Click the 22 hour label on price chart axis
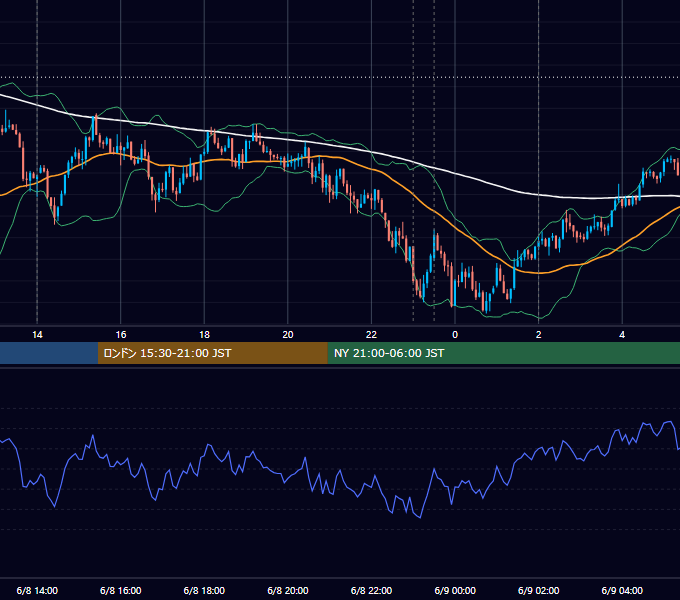 pos(371,335)
